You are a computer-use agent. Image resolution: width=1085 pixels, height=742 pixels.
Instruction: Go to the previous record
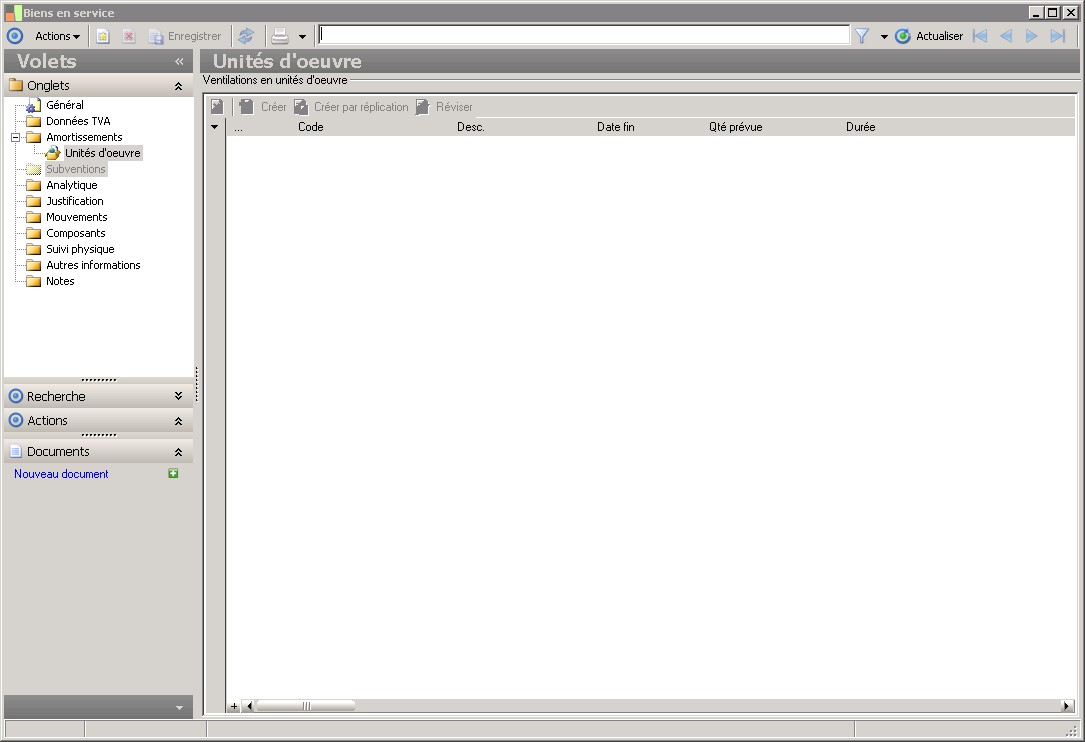pyautogui.click(x=1005, y=36)
